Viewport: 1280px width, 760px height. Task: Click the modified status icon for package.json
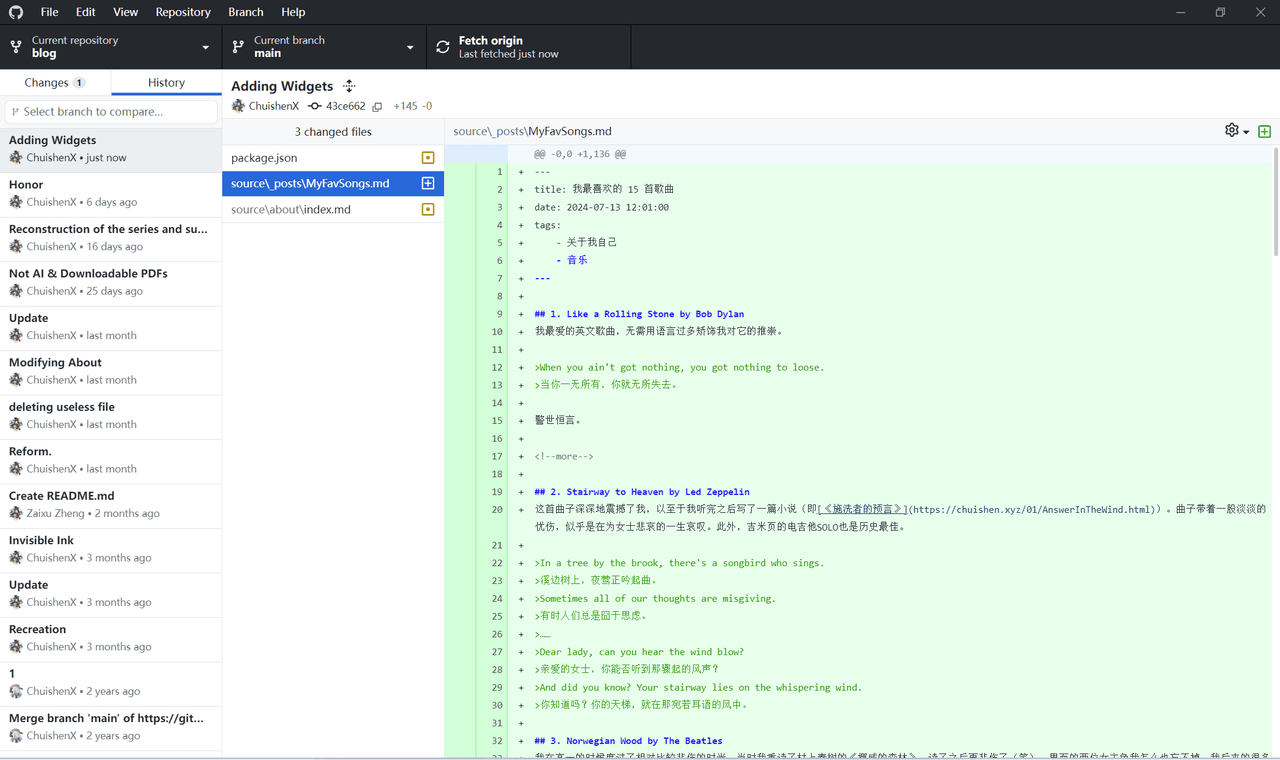point(428,158)
